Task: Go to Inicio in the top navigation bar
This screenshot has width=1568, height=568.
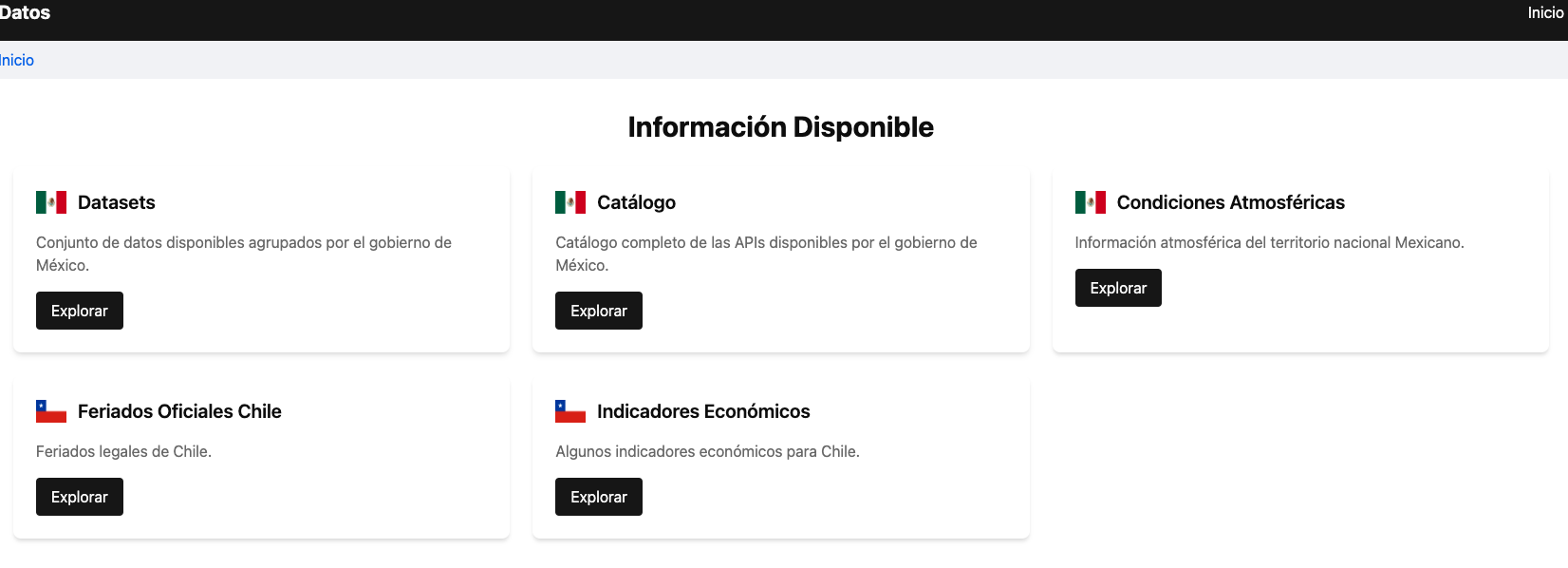Action: click(x=1545, y=13)
